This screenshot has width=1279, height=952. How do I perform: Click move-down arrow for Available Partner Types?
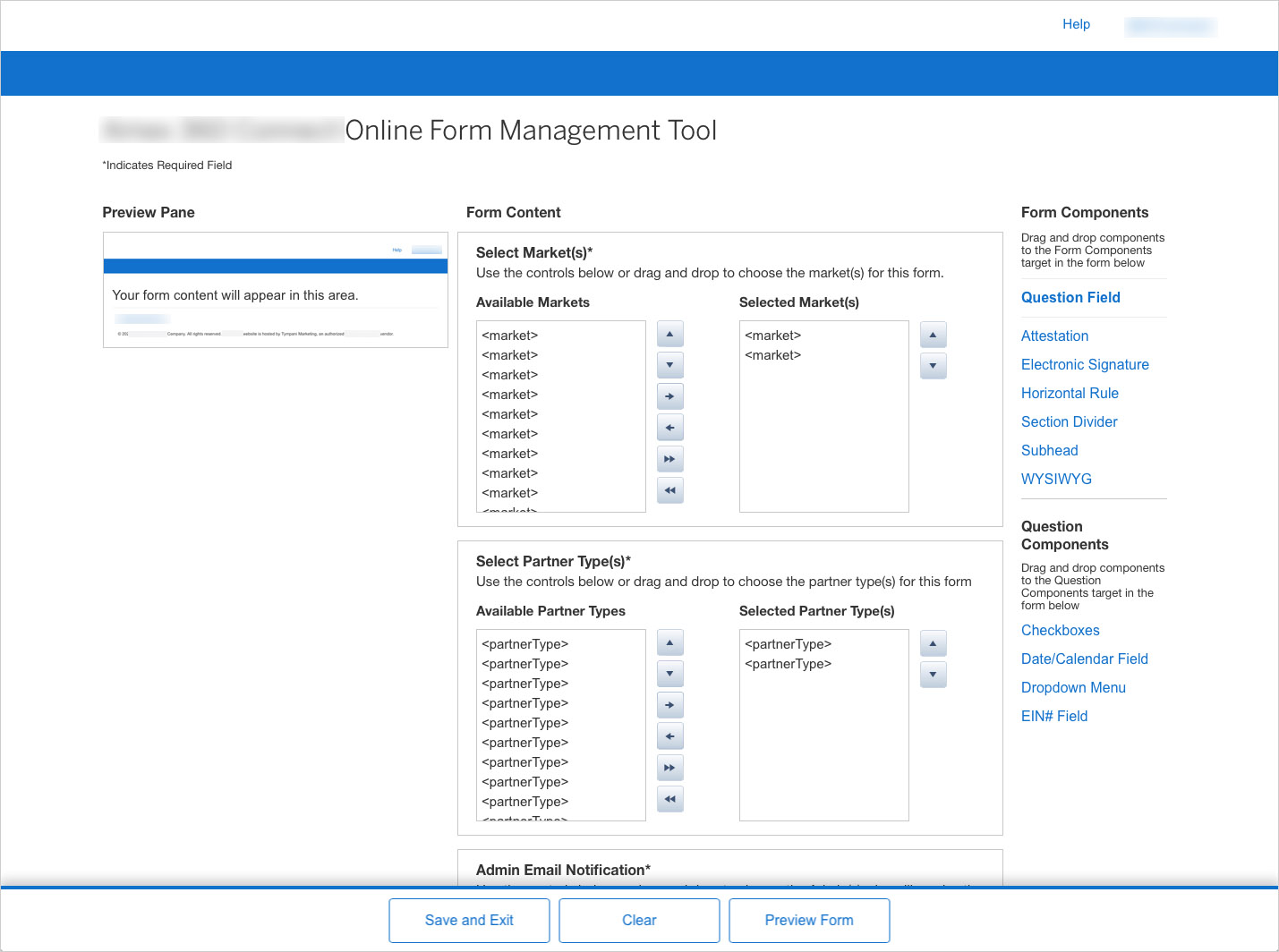click(669, 674)
